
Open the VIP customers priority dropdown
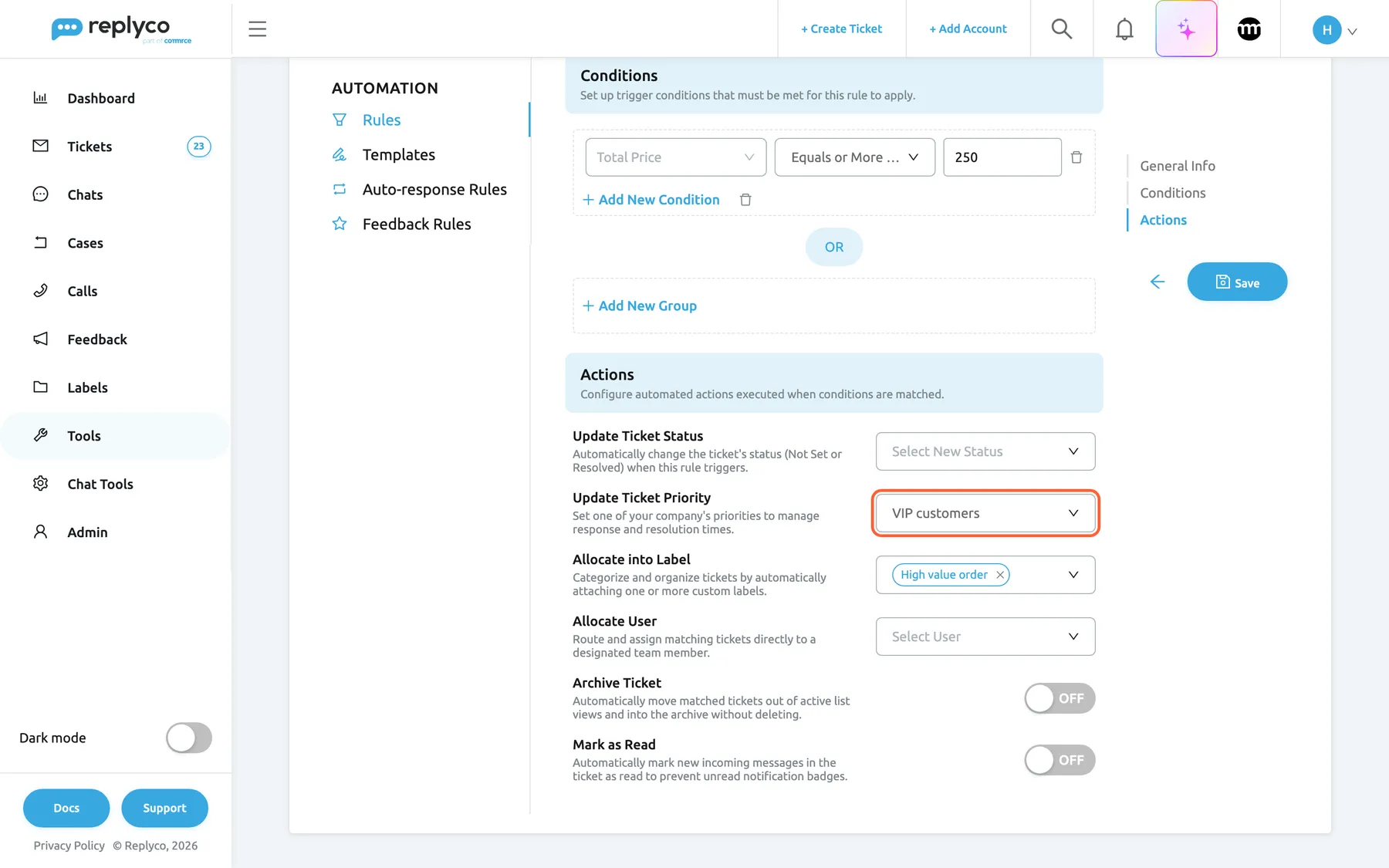coord(985,513)
